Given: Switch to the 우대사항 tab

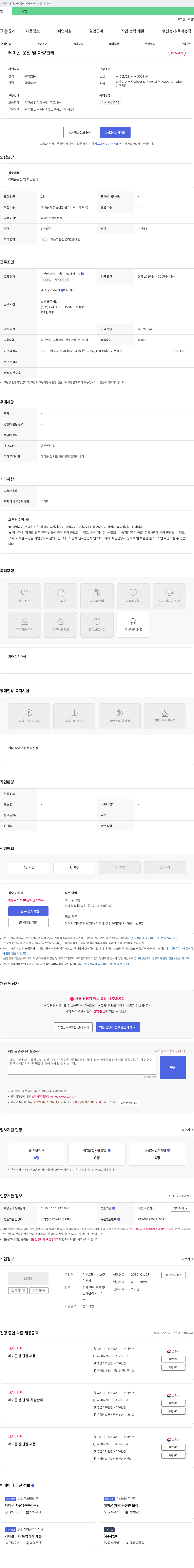Looking at the screenshot, I should pyautogui.click(x=78, y=44).
